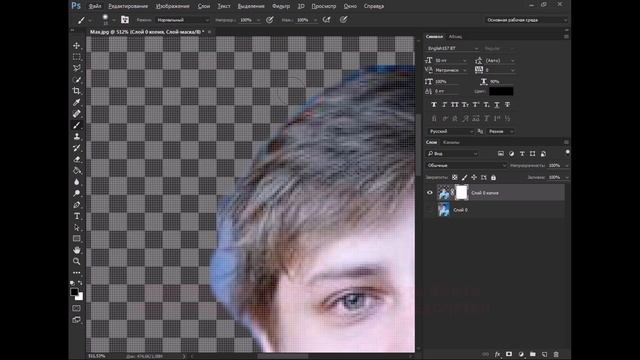Screen dimensions: 640x360
Task: Switch to the Каналы tab
Action: point(451,142)
